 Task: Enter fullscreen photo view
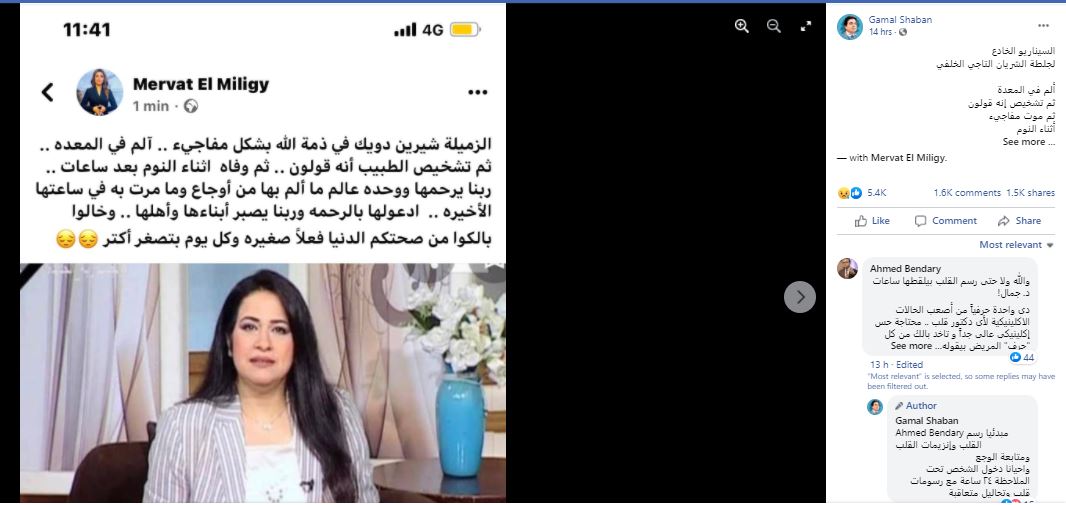[806, 26]
